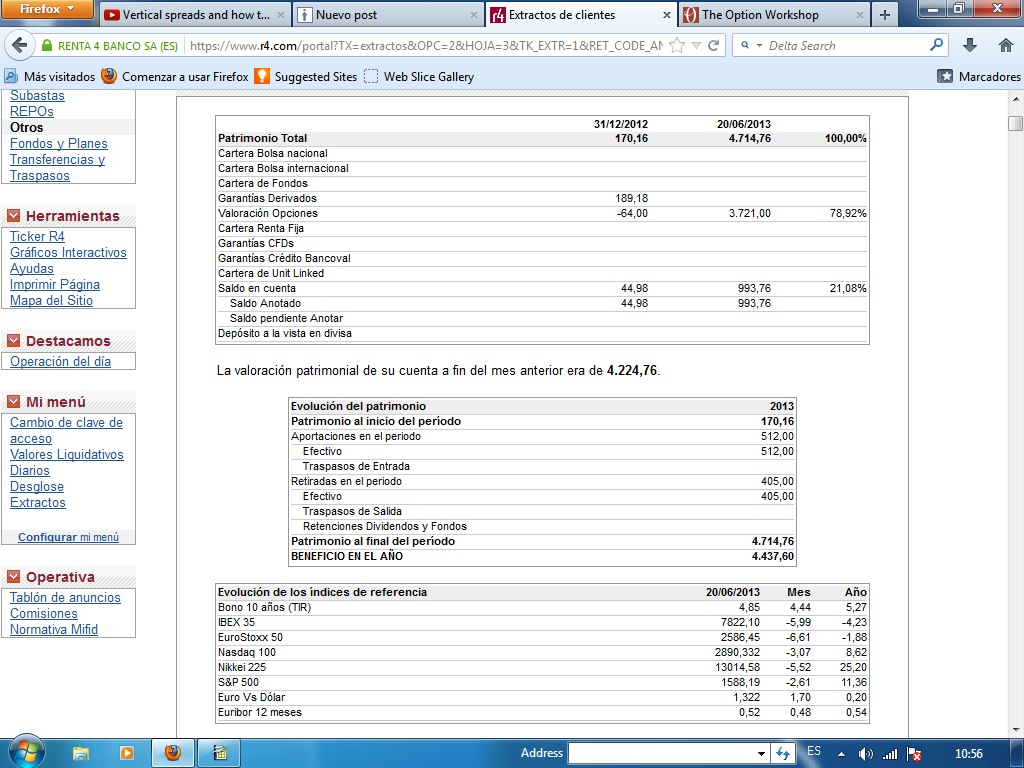Open the Suggested Sites bookmark
This screenshot has height=768, width=1024.
306,76
